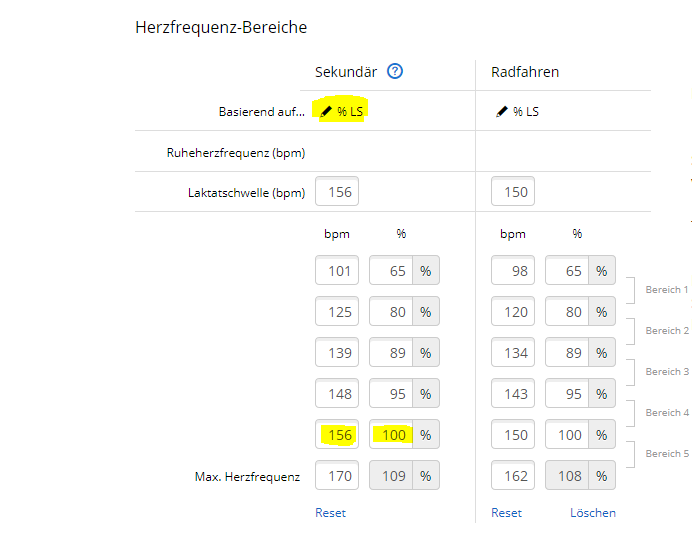
Task: Click Sekundär bpm field showing 125
Action: [337, 311]
